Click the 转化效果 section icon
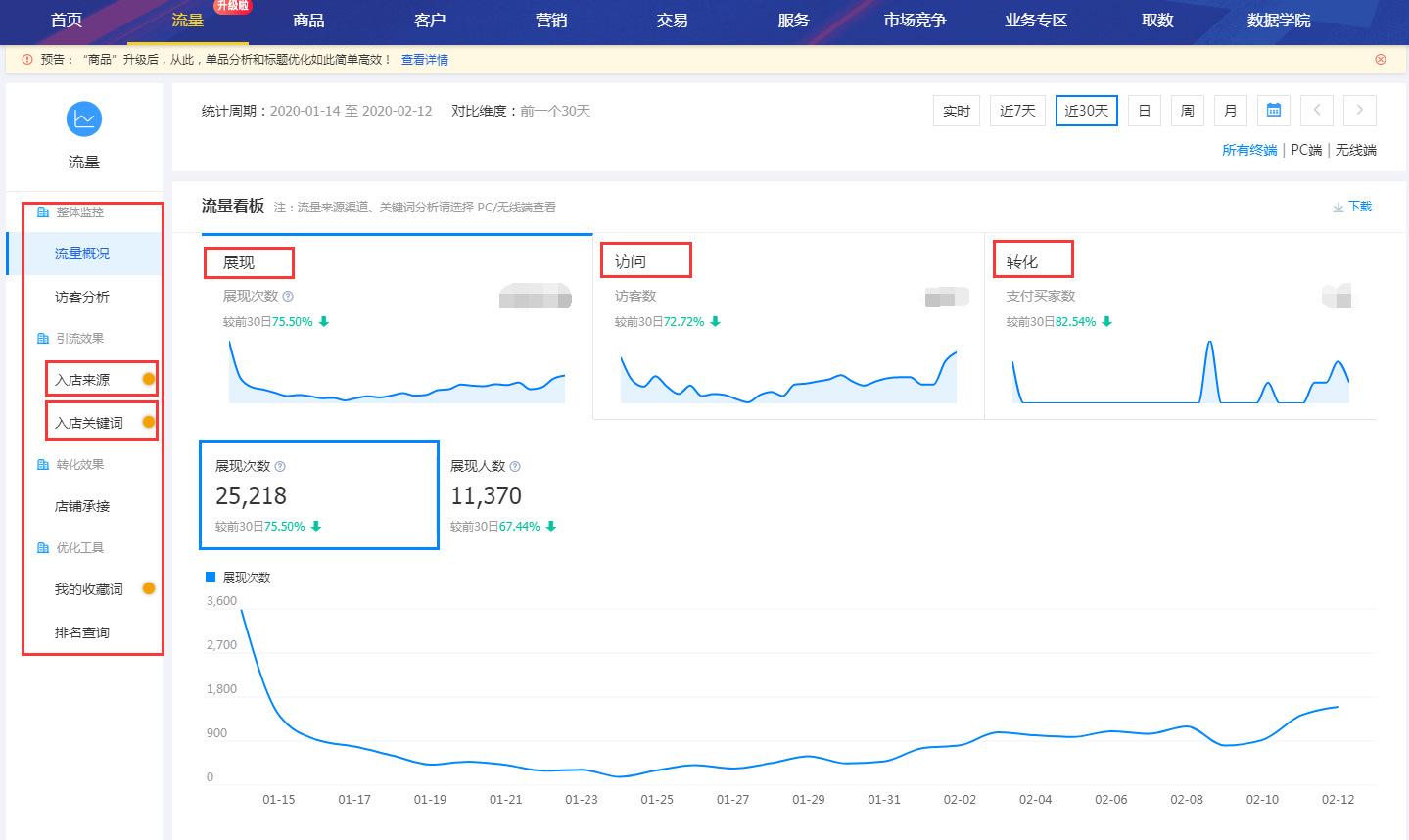 point(43,465)
